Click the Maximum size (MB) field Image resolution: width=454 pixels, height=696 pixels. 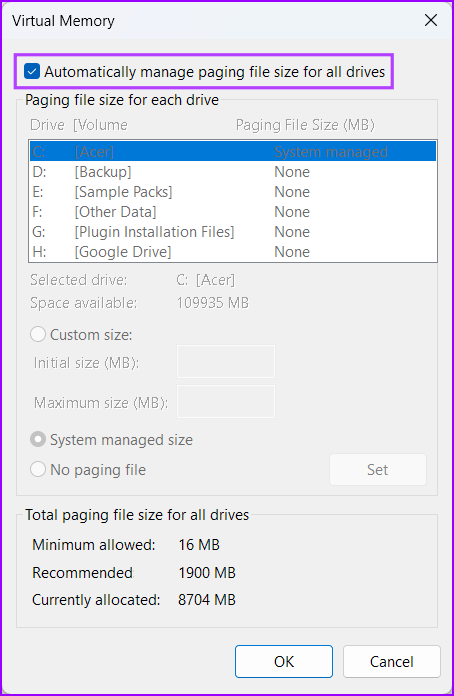tap(226, 401)
